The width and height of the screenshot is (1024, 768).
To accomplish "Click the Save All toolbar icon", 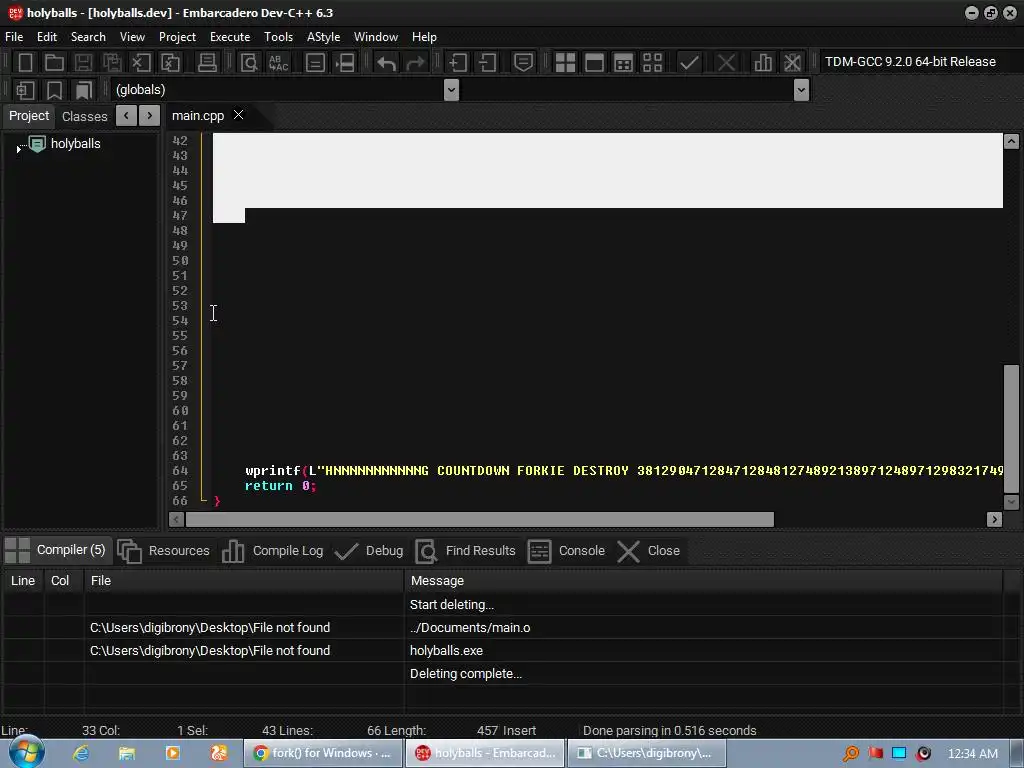I will click(x=112, y=63).
